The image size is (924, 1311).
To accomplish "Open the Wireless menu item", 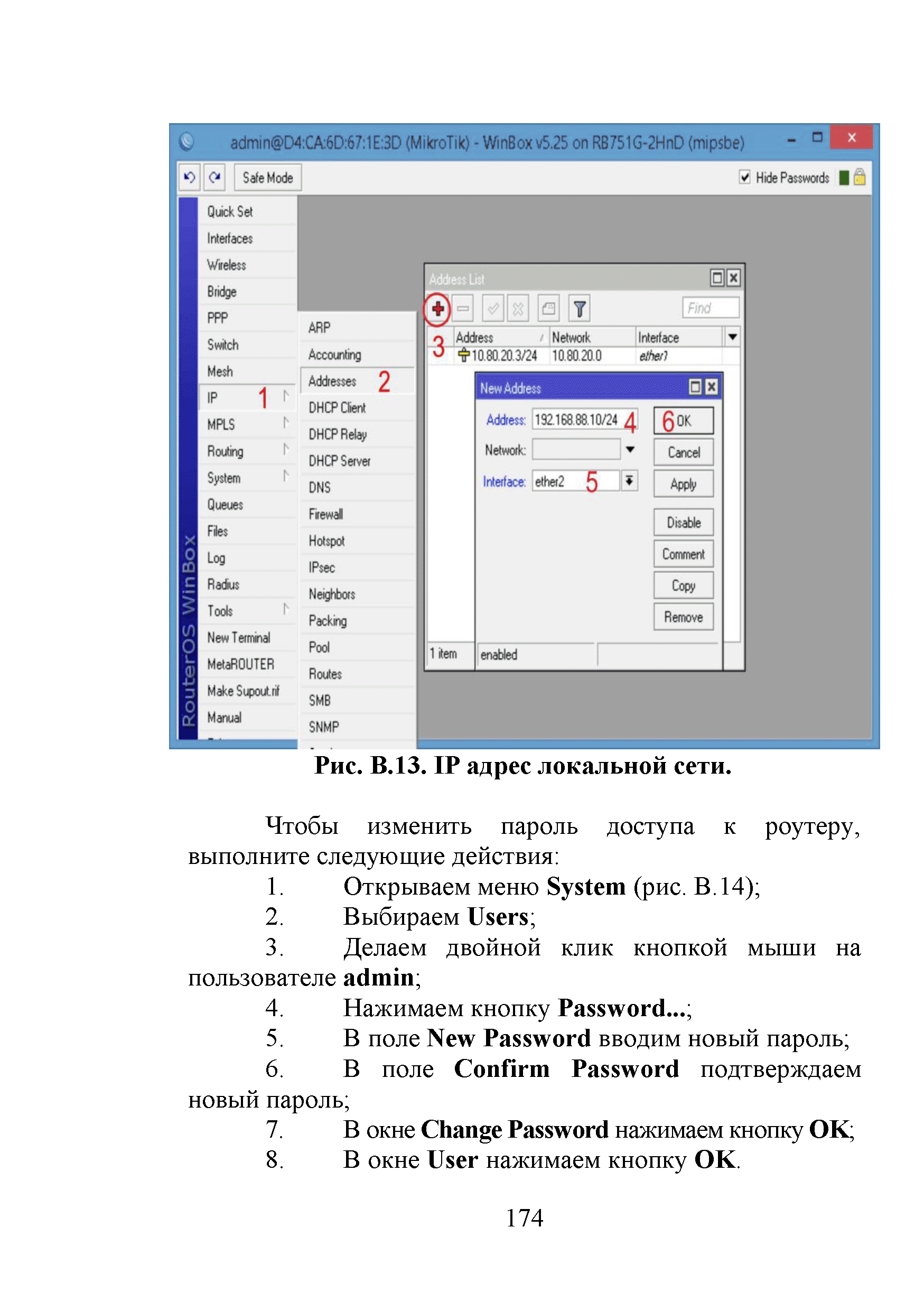I will point(248,265).
